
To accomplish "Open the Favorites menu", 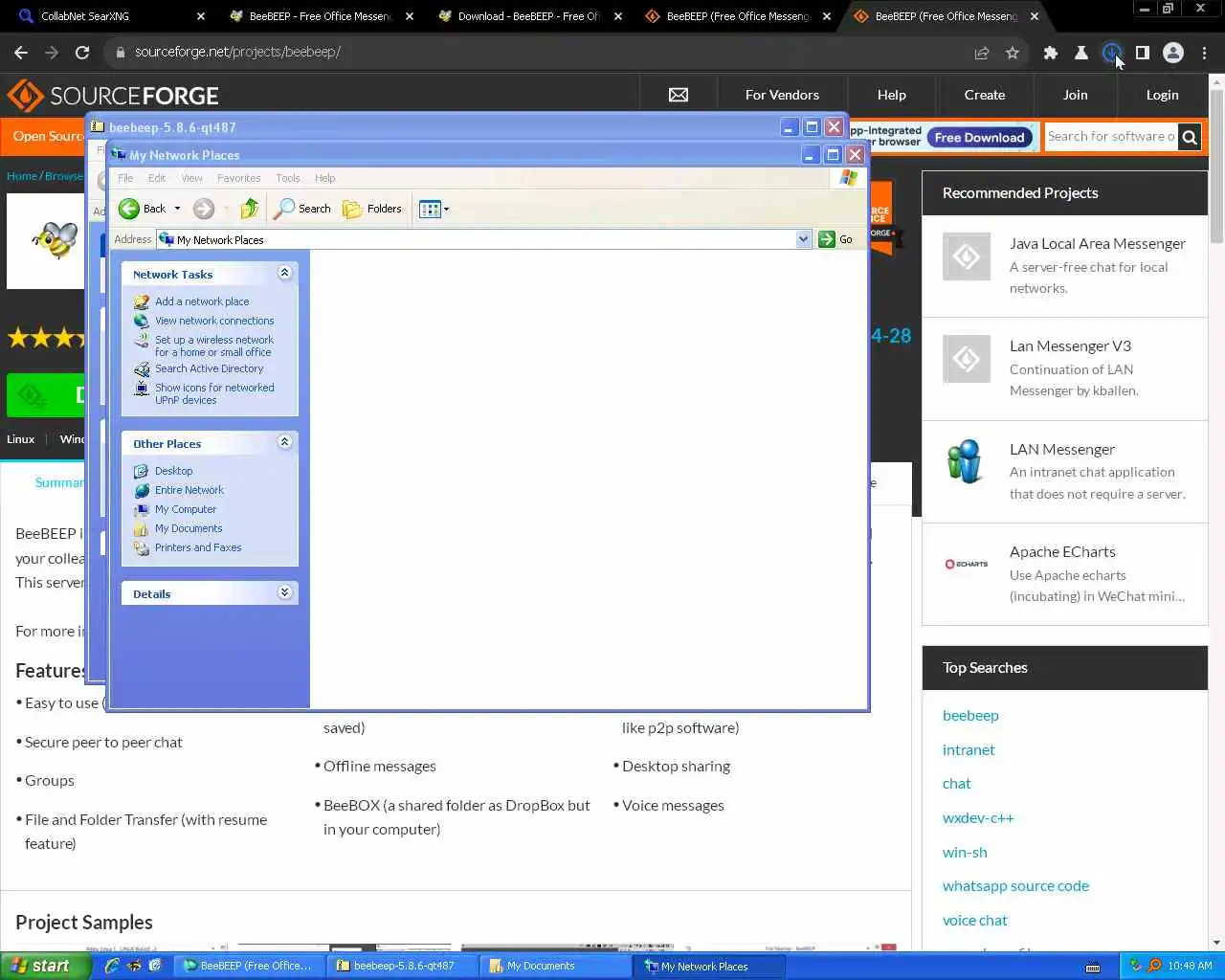I will point(239,178).
